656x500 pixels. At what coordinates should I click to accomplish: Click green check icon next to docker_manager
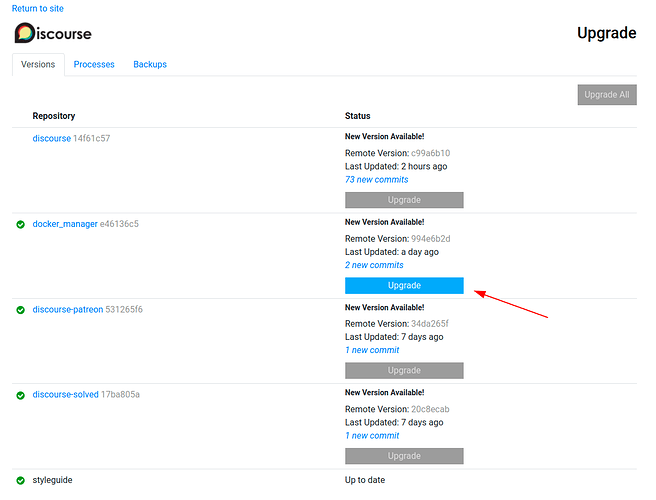pos(20,225)
